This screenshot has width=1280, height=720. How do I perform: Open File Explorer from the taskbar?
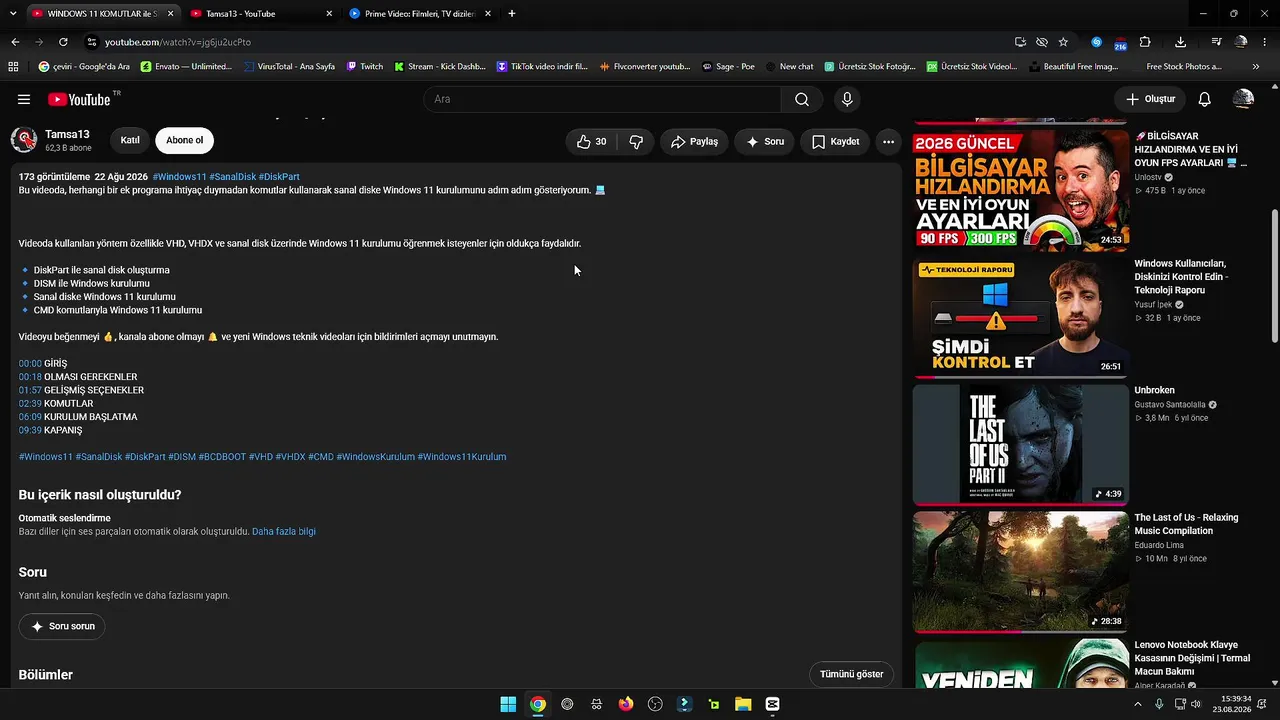point(743,704)
